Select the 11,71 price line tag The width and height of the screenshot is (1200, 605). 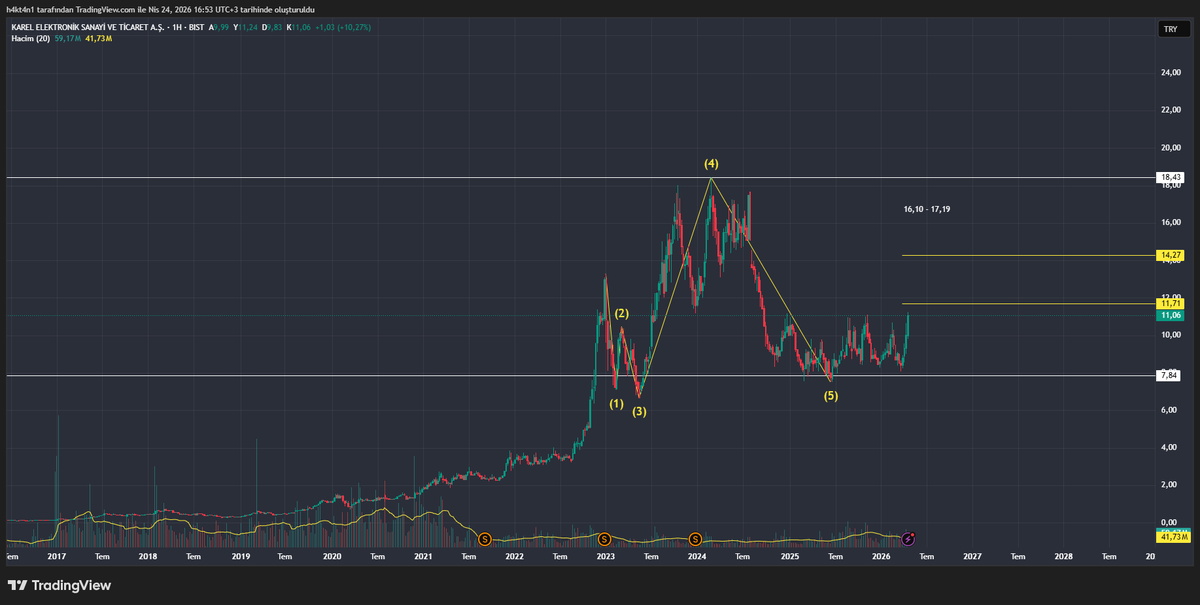coord(1170,302)
